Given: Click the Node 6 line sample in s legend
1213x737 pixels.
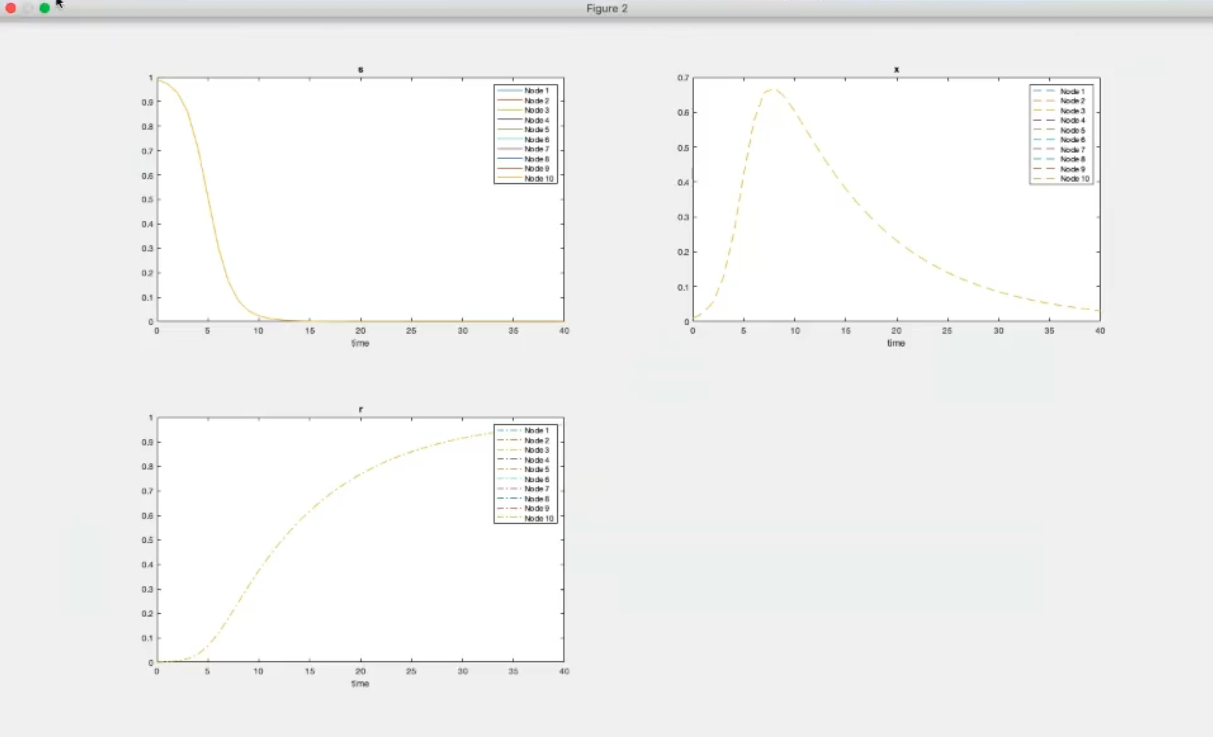Looking at the screenshot, I should (509, 140).
